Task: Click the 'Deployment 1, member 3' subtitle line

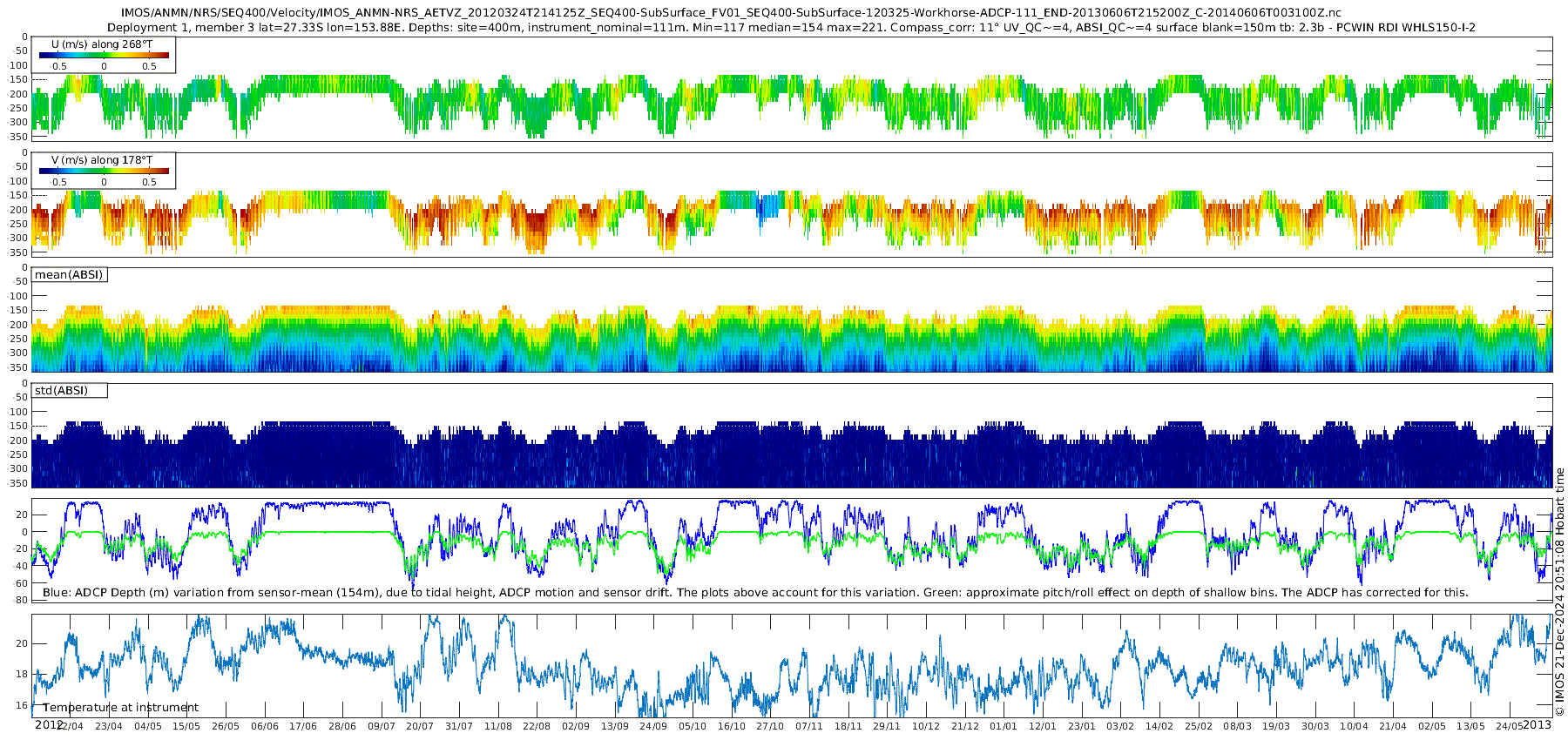Action: 791,28
